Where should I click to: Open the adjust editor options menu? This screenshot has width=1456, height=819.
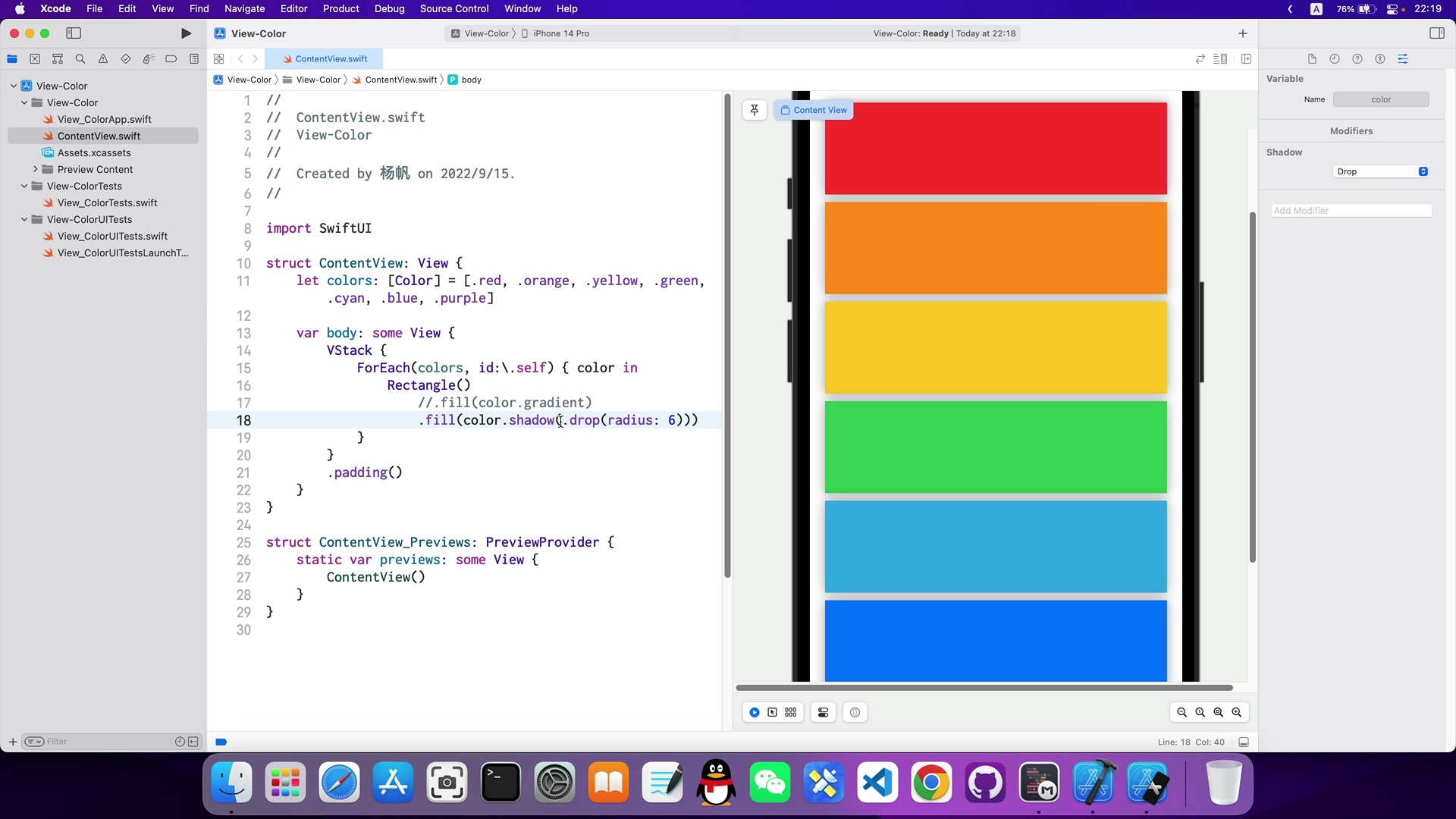pos(1220,59)
